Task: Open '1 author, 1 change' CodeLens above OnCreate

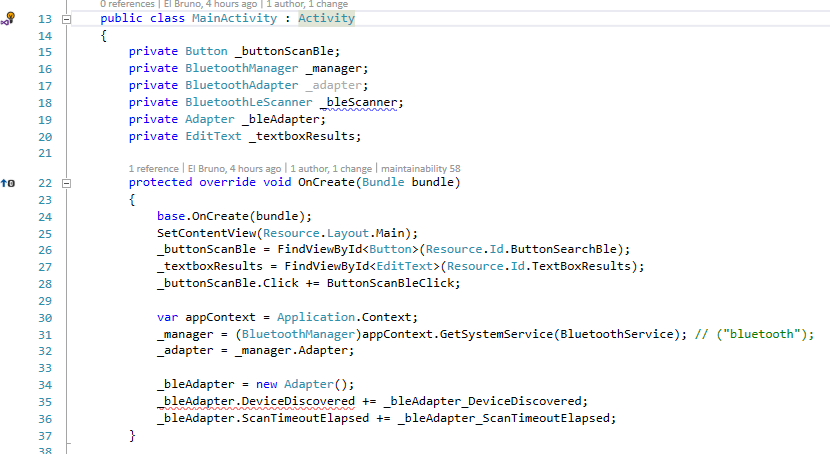Action: 330,168
